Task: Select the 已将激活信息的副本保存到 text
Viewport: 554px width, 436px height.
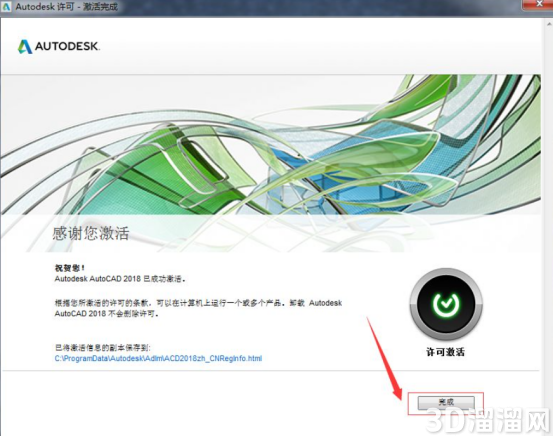Action: coord(103,348)
